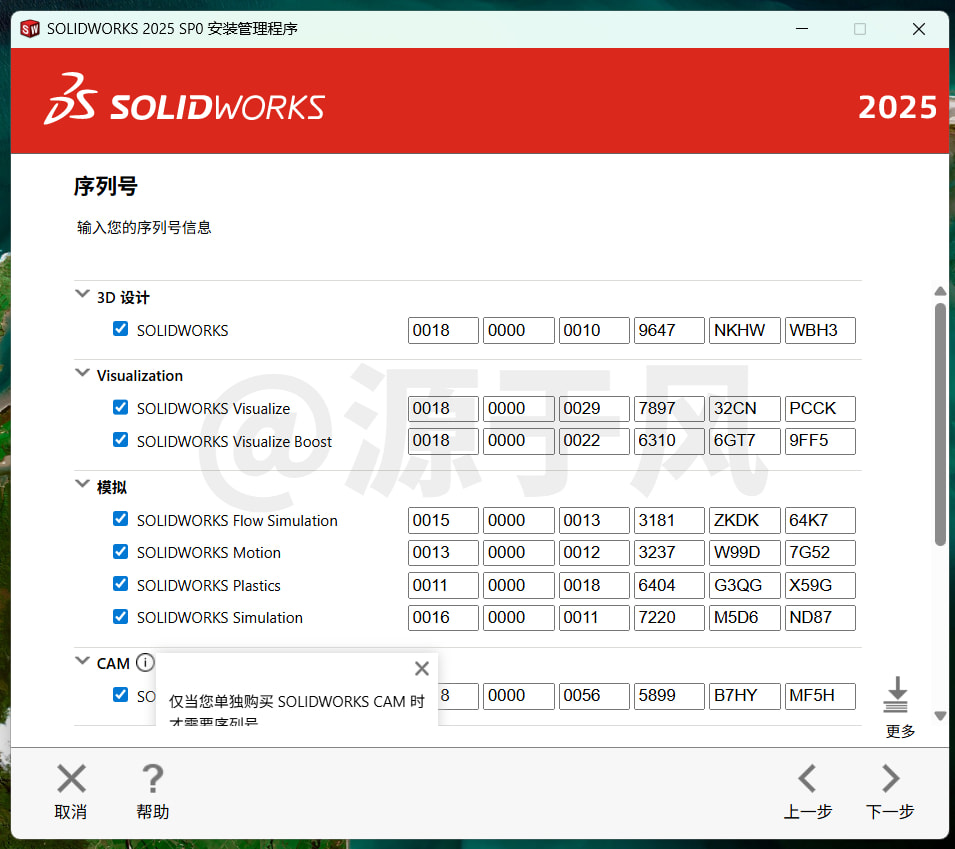Image resolution: width=955 pixels, height=849 pixels.
Task: Click Plastics serial field X59G
Action: click(x=820, y=585)
